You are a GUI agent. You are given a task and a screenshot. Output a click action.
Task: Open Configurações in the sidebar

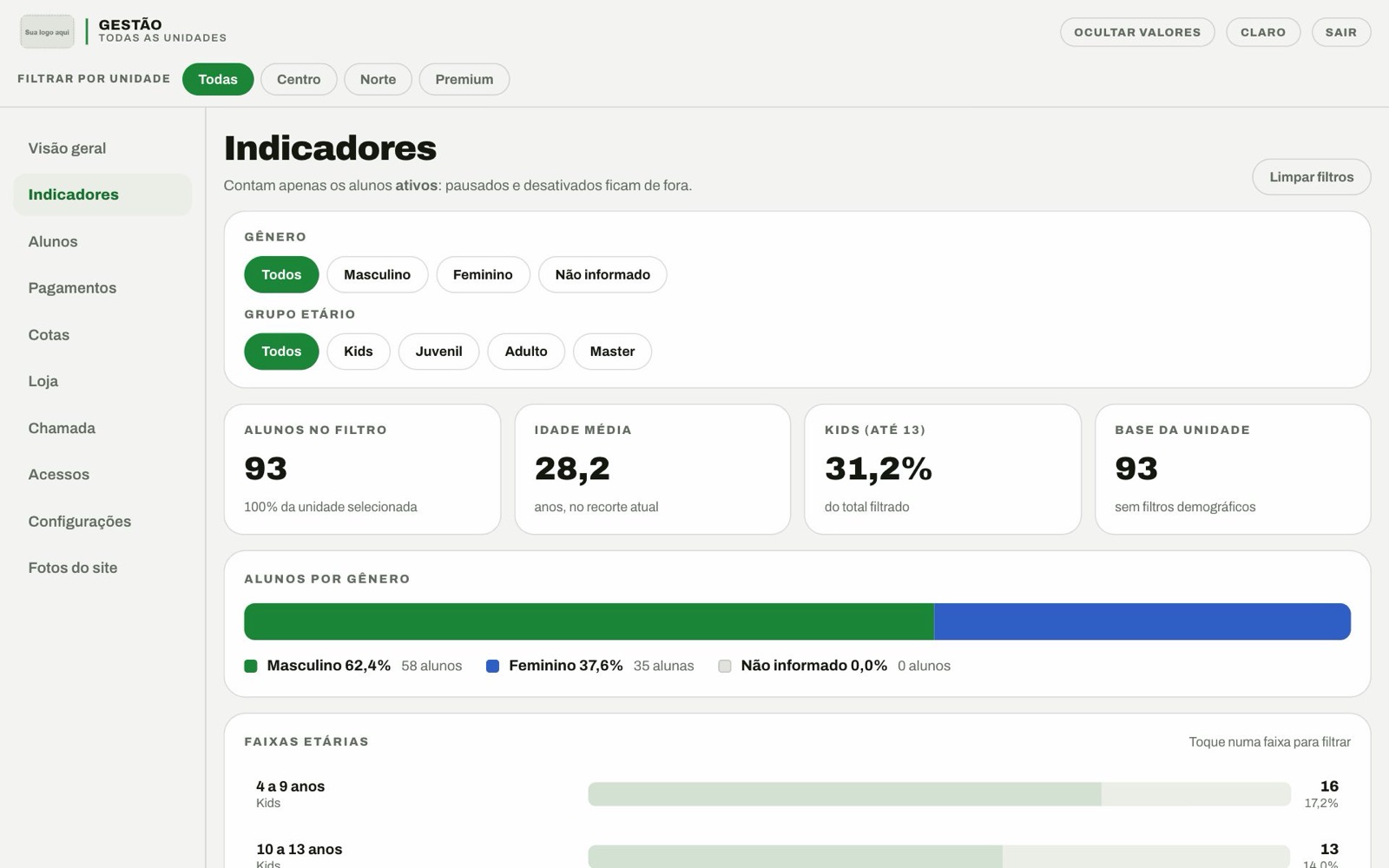pos(102,522)
